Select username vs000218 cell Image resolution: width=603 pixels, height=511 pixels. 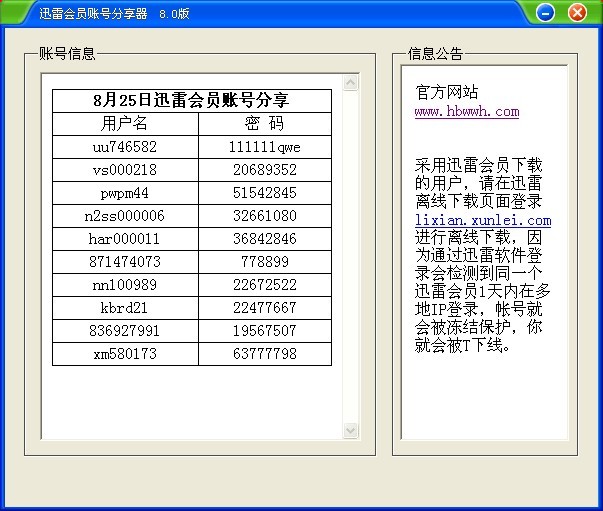(125, 170)
